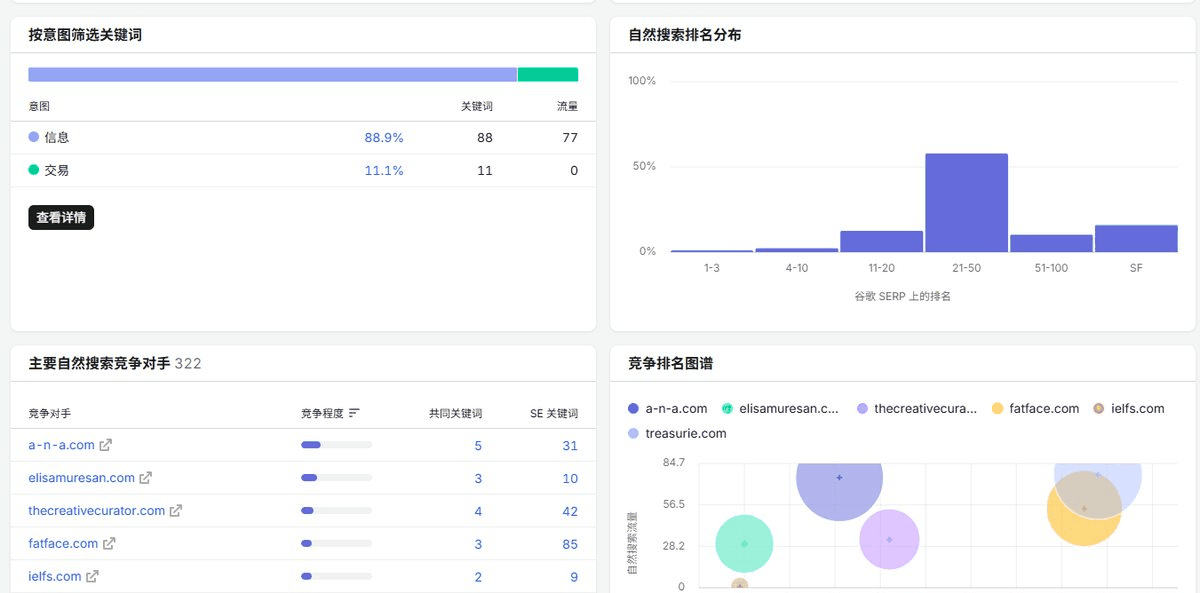Click the 11-20 ranking bar

[x=881, y=241]
